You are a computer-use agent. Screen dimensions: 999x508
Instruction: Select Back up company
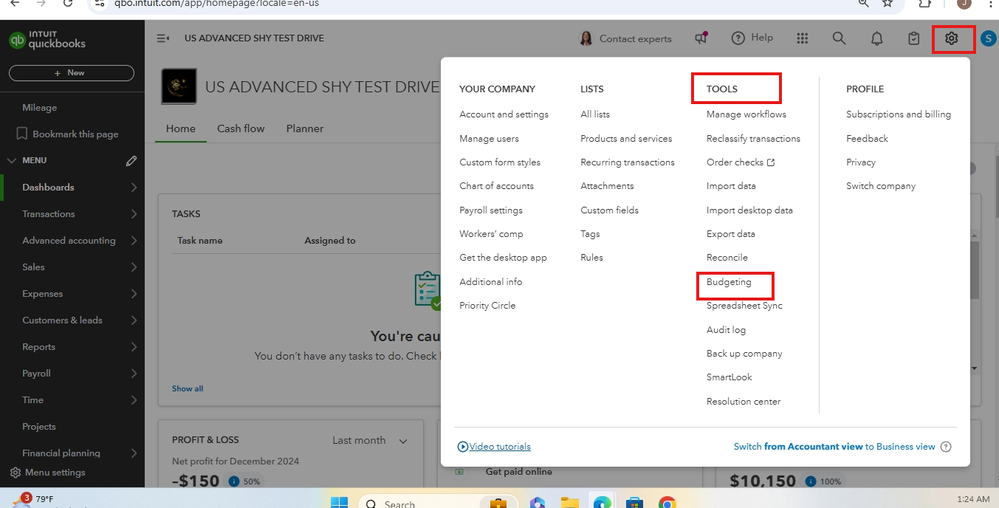[744, 354]
